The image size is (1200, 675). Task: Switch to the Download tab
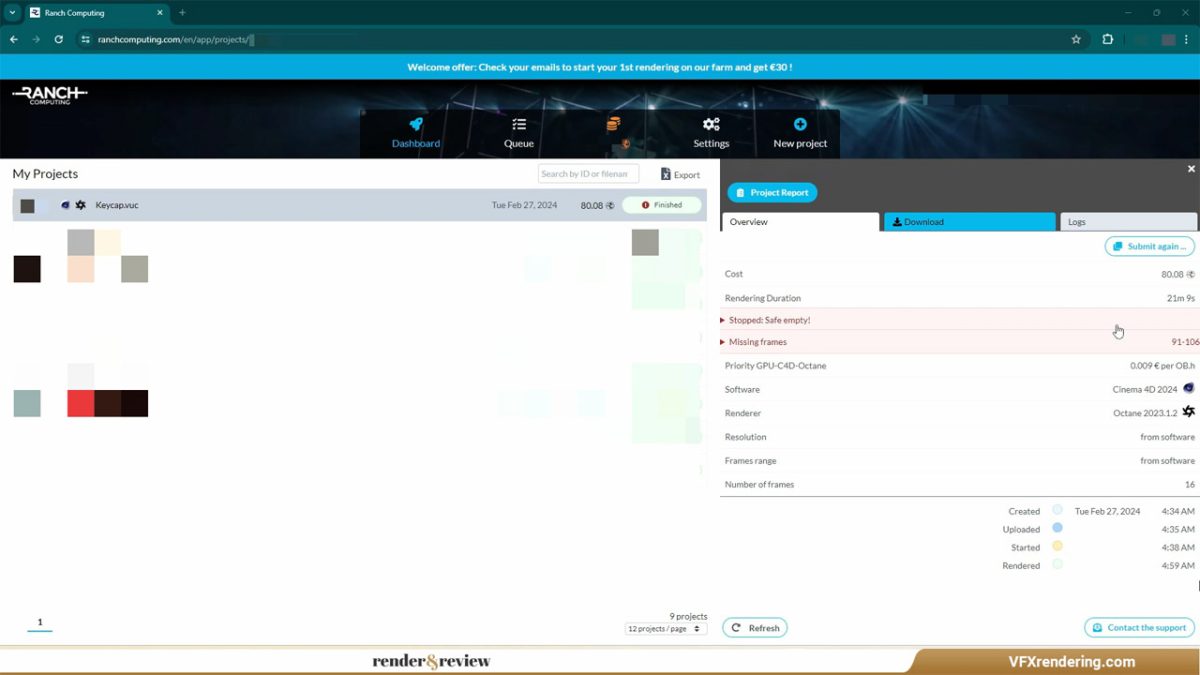click(968, 222)
